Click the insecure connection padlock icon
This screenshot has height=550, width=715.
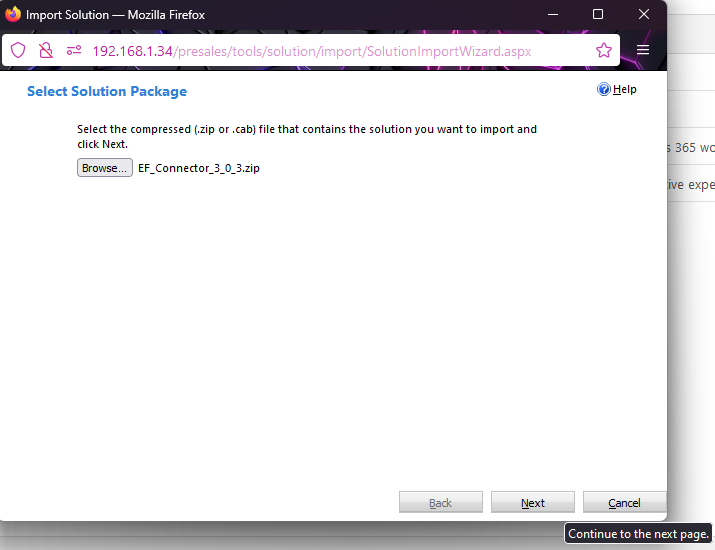point(45,50)
